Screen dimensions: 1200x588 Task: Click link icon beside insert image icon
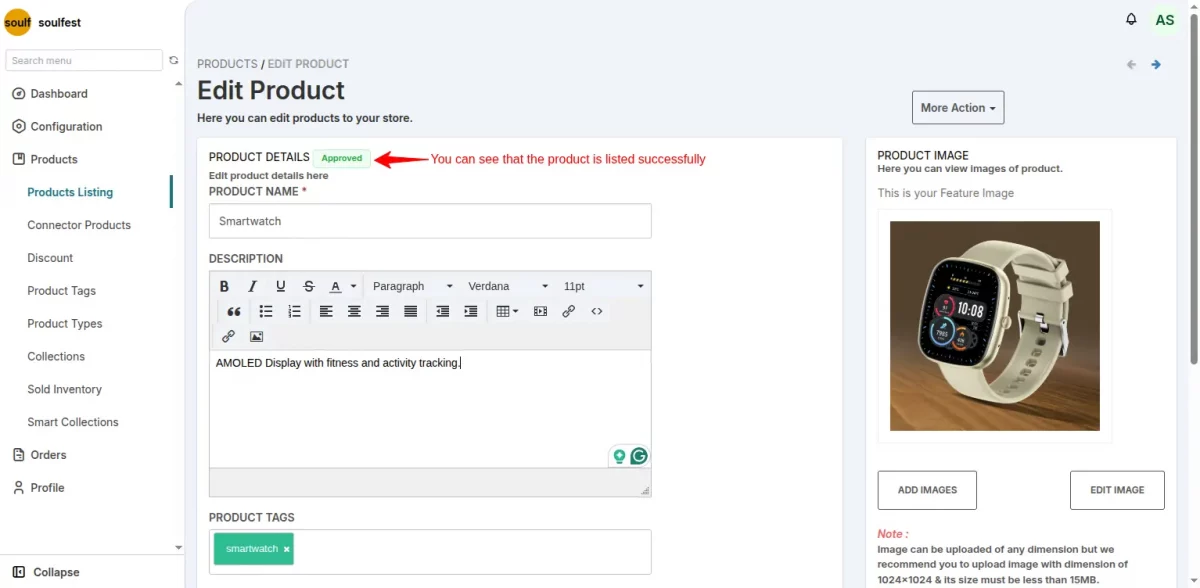(228, 336)
